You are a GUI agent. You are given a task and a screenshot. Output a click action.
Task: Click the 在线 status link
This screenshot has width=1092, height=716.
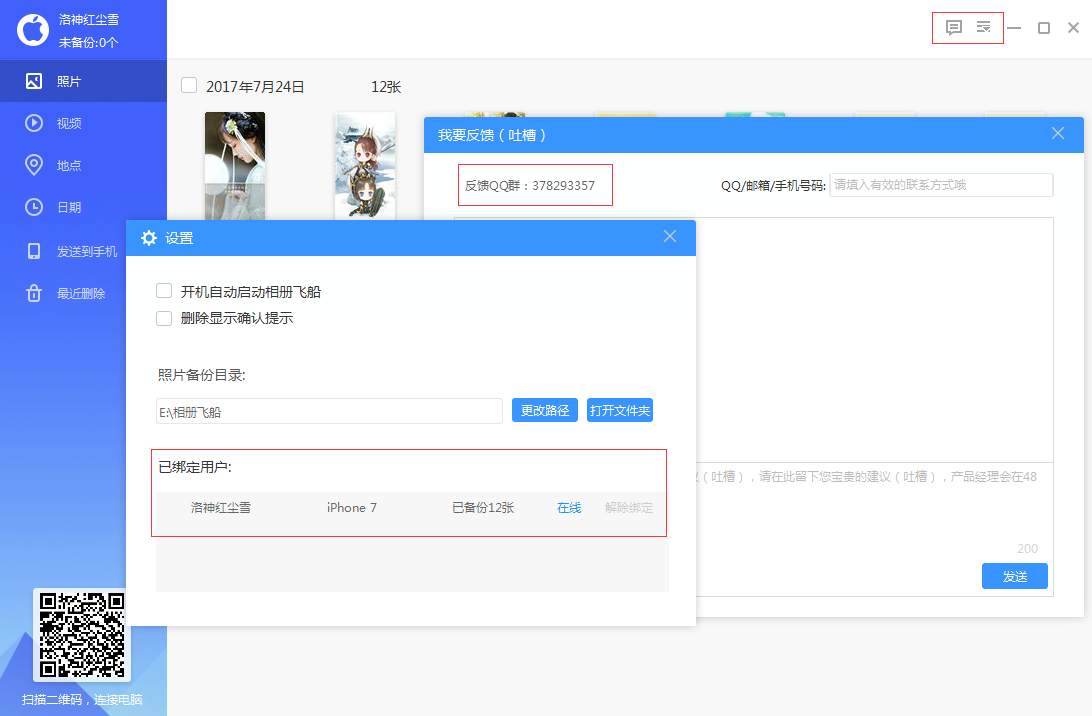[x=569, y=508]
